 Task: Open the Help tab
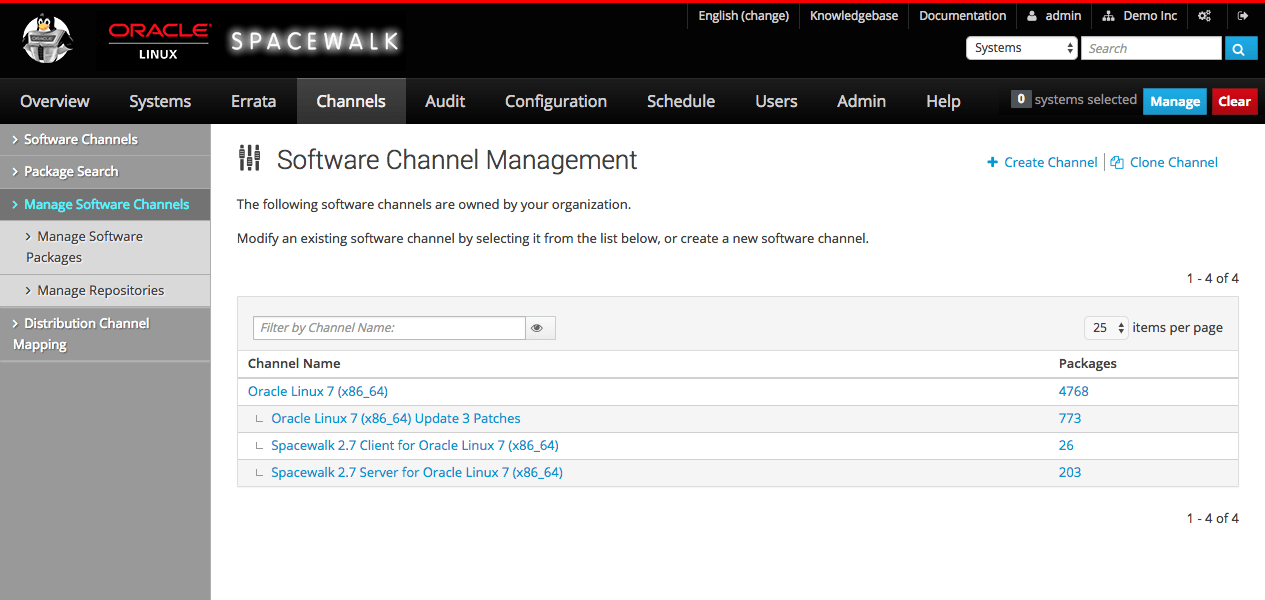click(943, 101)
